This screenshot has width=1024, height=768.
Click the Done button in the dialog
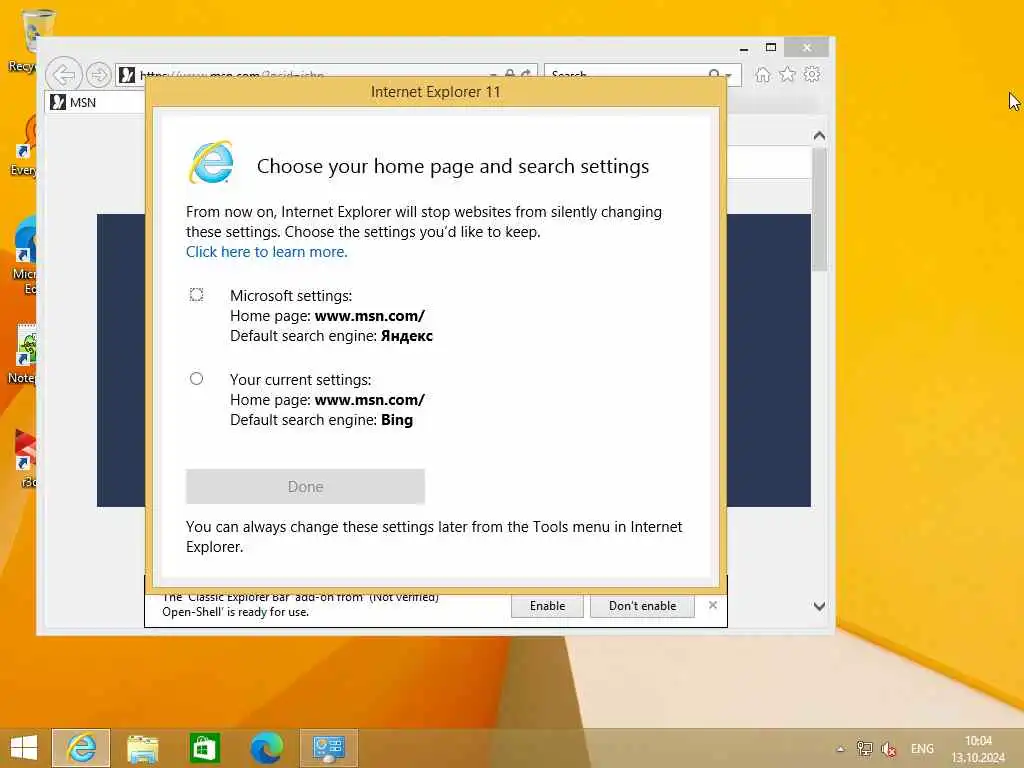click(x=305, y=487)
